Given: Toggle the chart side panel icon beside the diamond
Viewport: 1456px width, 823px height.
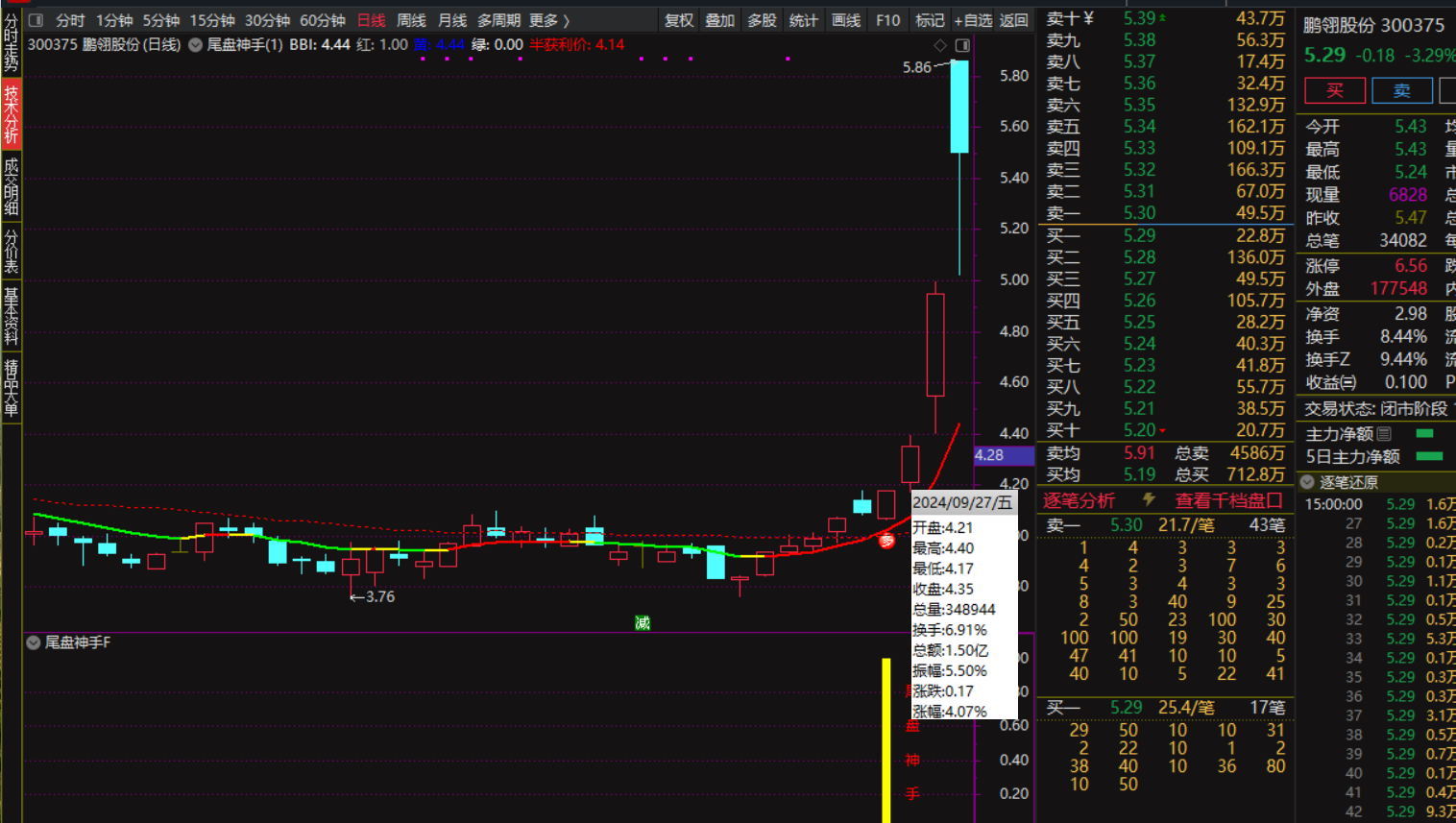Looking at the screenshot, I should click(x=962, y=45).
